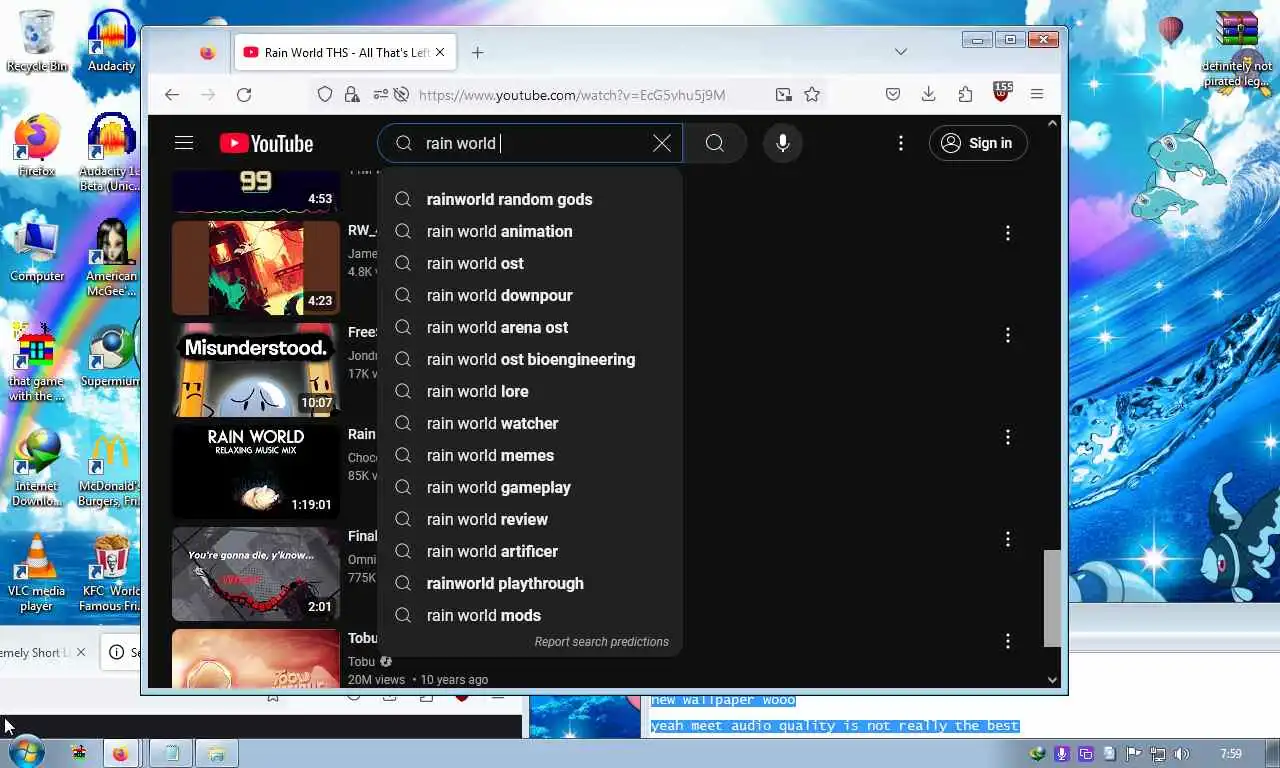The height and width of the screenshot is (768, 1280).
Task: Open more options for the Misunderstood video
Action: [1008, 335]
